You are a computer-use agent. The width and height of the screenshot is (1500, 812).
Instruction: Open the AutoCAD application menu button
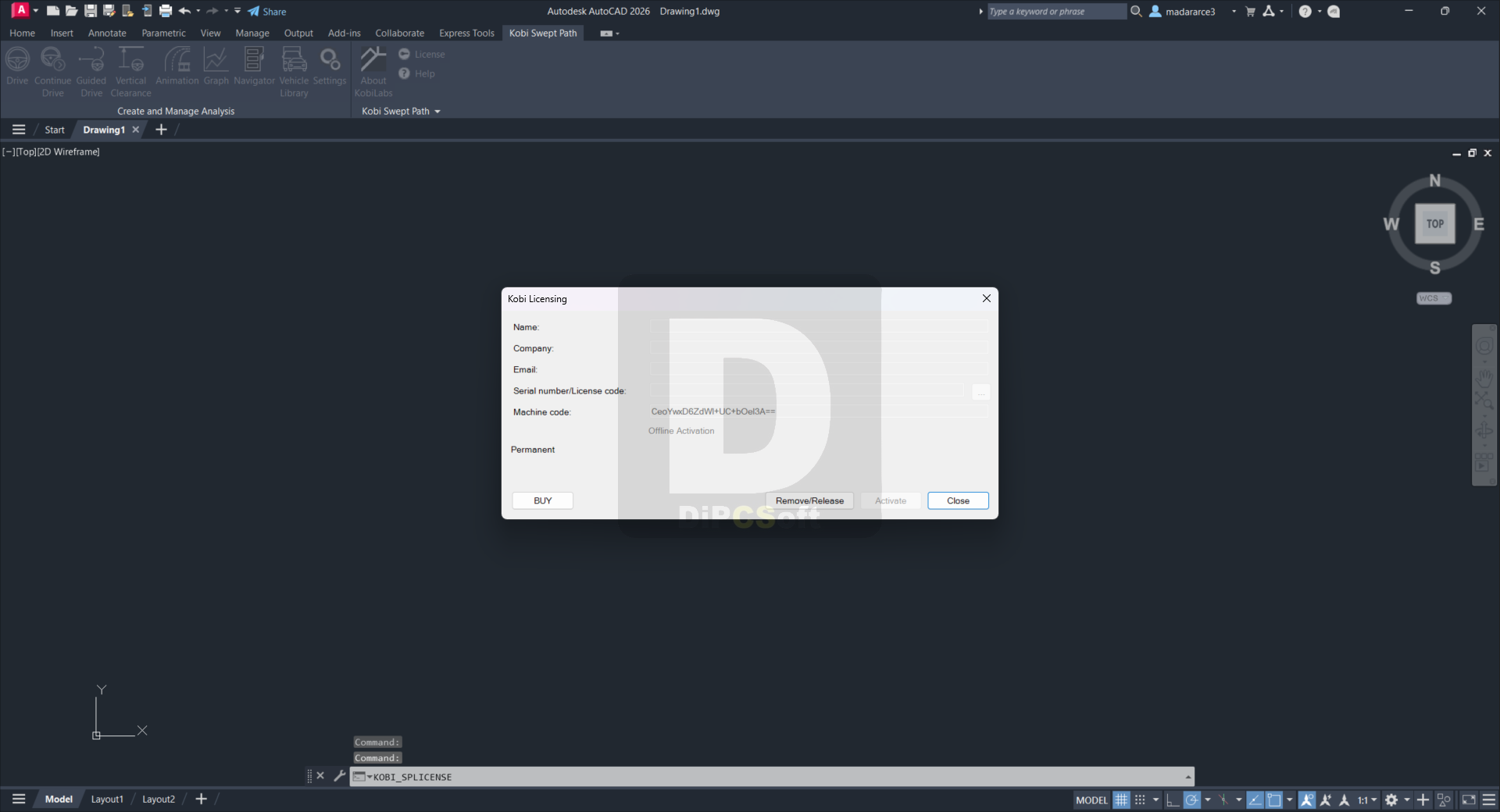pos(20,11)
